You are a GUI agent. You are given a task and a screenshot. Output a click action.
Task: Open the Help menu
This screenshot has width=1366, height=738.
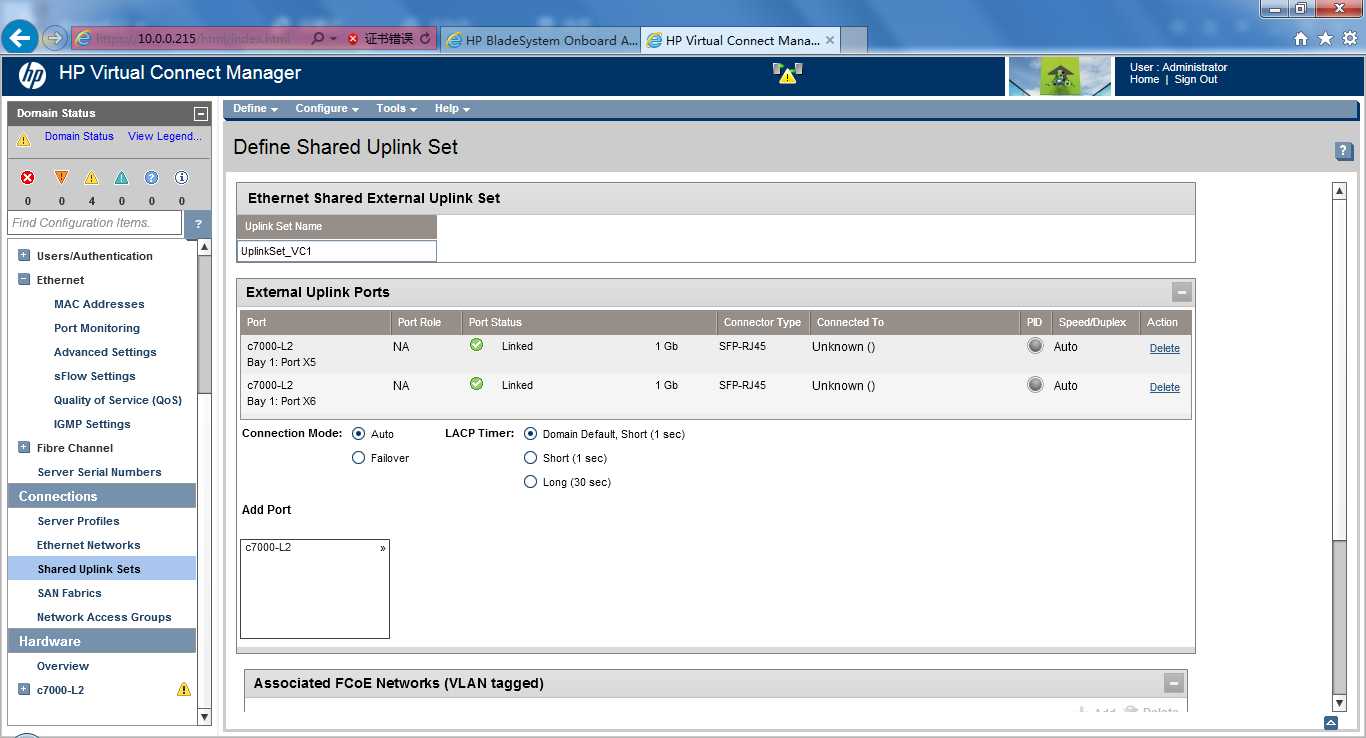[452, 109]
